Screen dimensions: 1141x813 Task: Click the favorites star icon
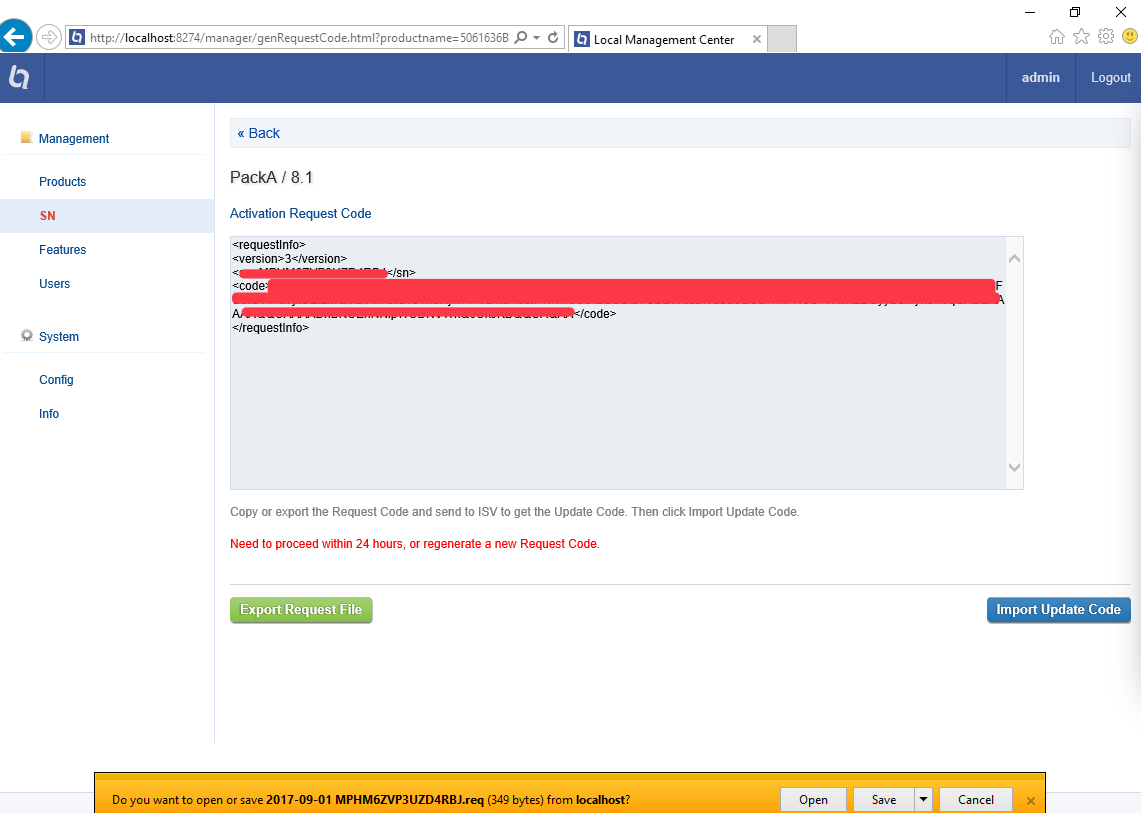(1081, 37)
